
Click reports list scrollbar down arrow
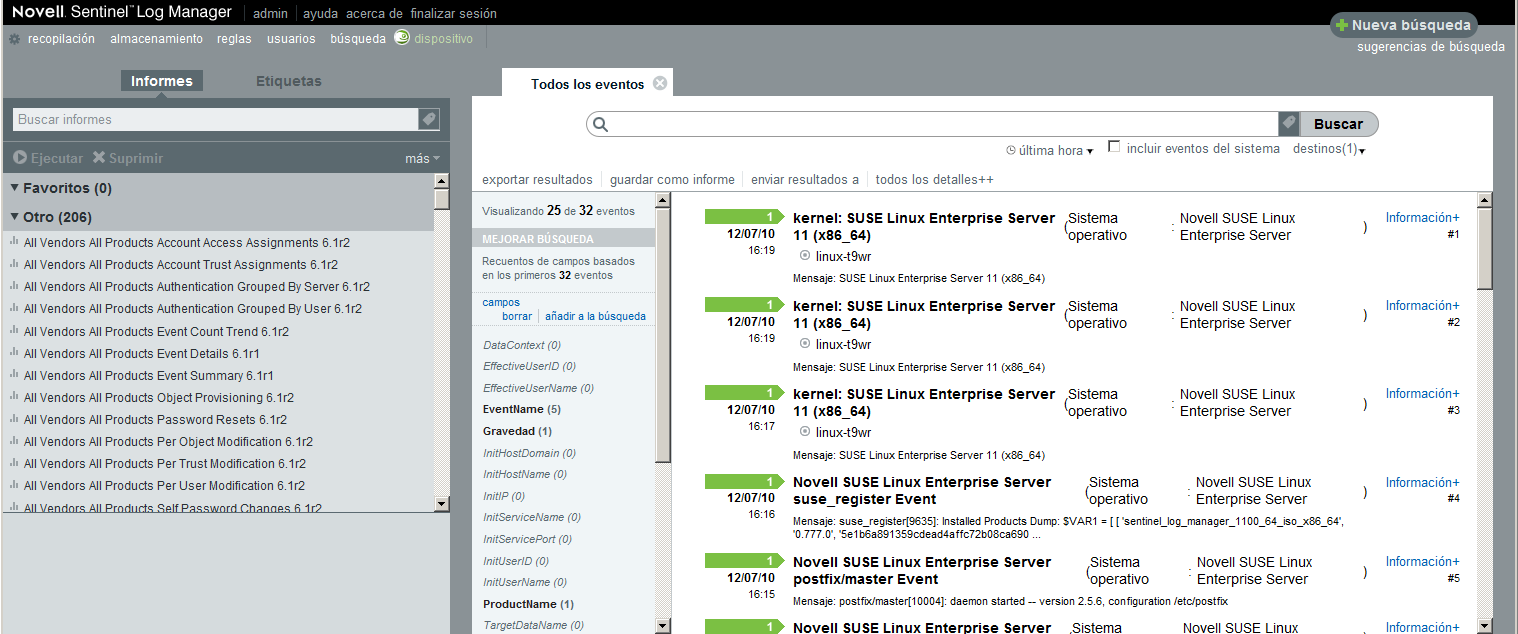click(442, 503)
